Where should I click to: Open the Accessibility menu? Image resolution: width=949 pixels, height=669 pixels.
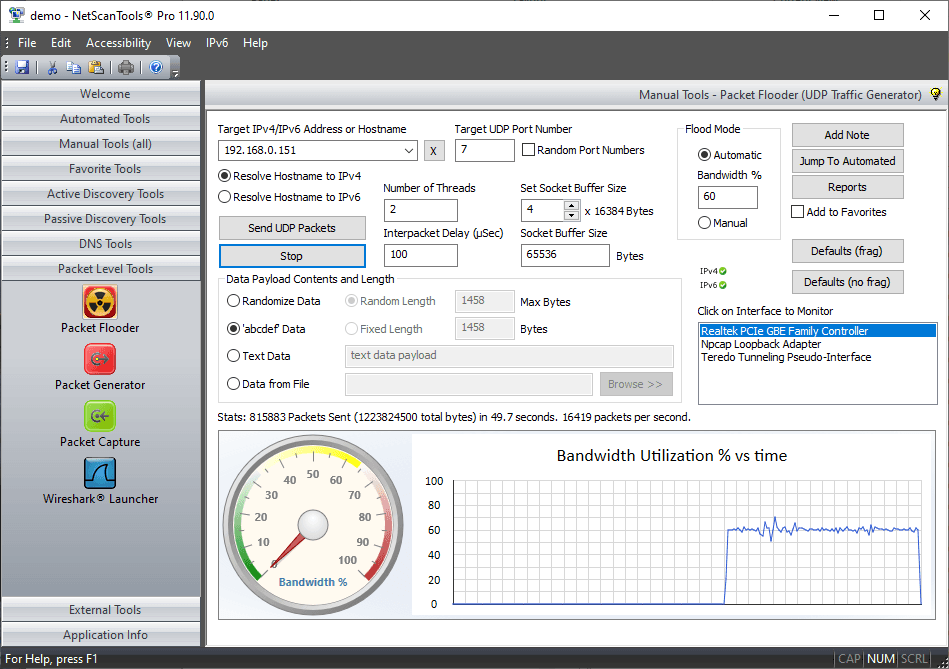tap(118, 43)
